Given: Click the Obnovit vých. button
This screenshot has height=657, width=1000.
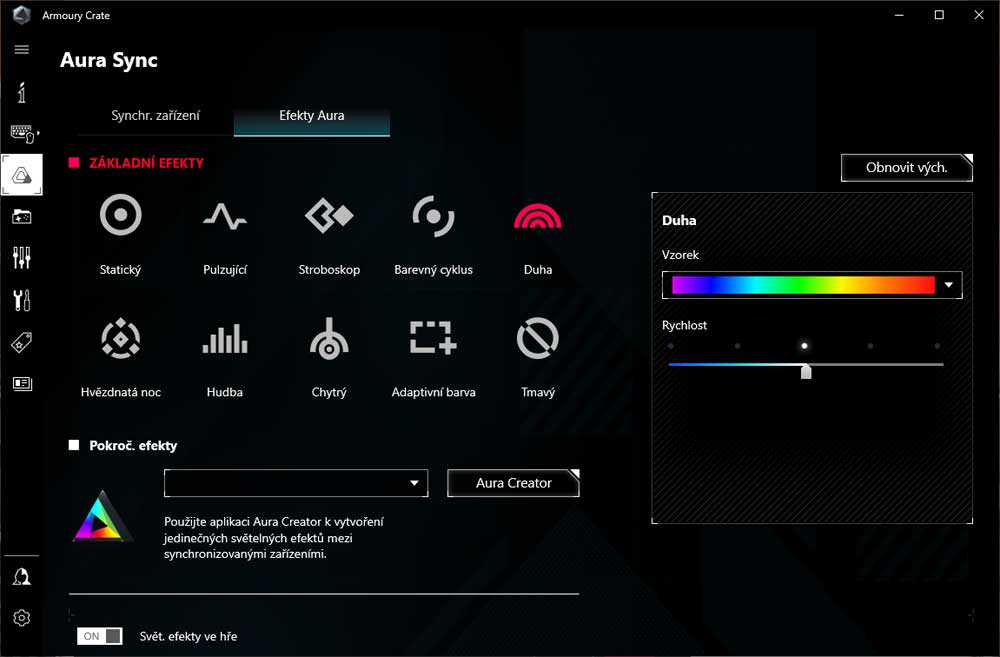Looking at the screenshot, I should 906,168.
